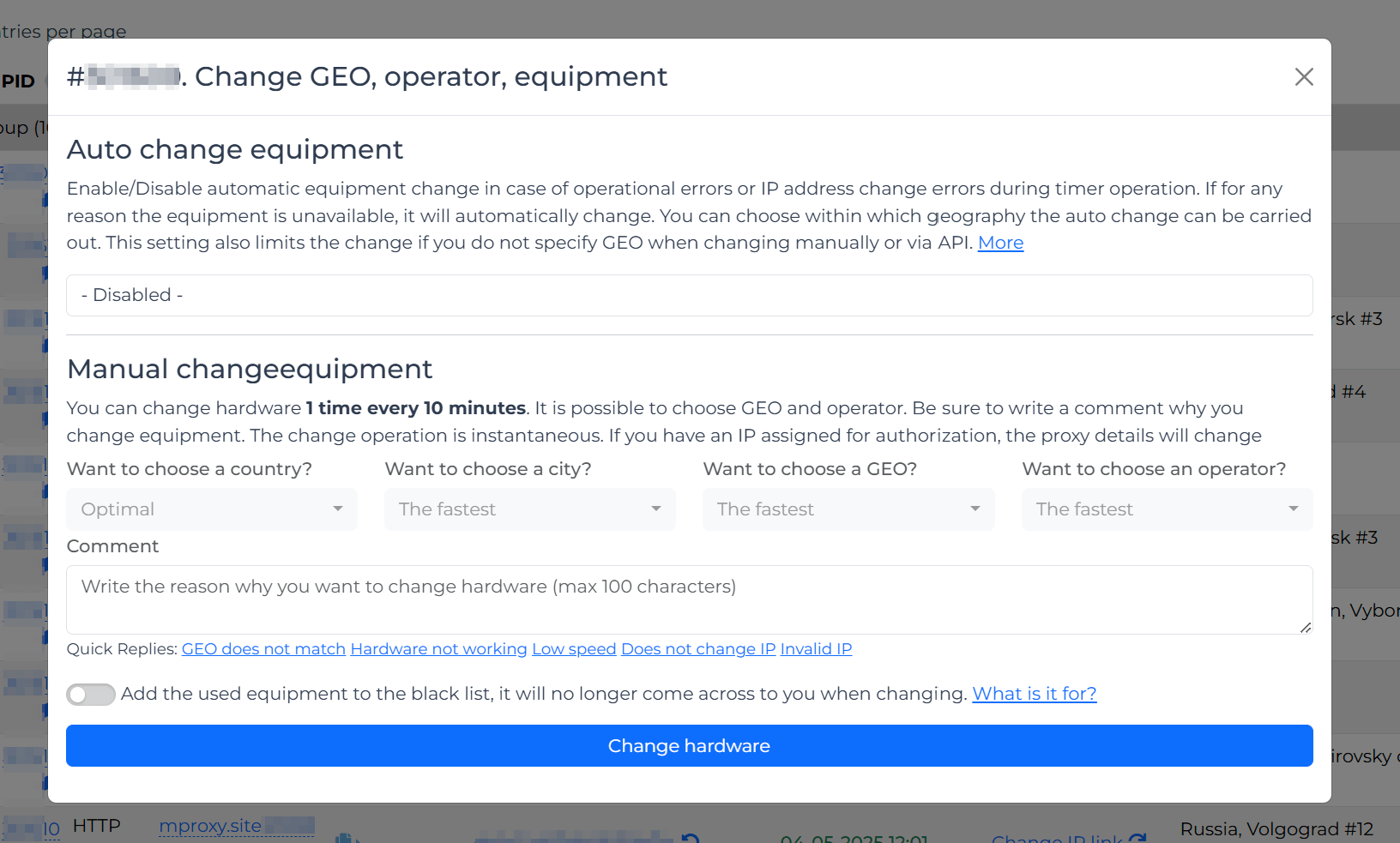Image resolution: width=1400 pixels, height=843 pixels.
Task: Click the comment box resize handle
Action: tap(1305, 628)
